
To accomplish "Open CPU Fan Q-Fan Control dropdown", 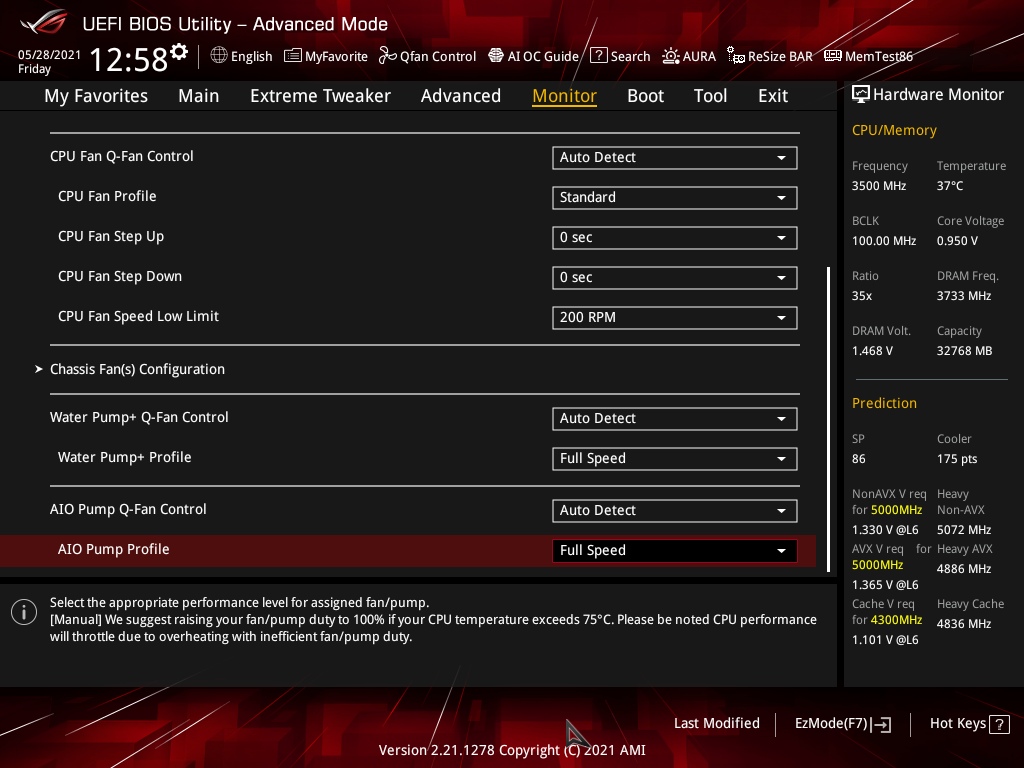I will tap(675, 157).
